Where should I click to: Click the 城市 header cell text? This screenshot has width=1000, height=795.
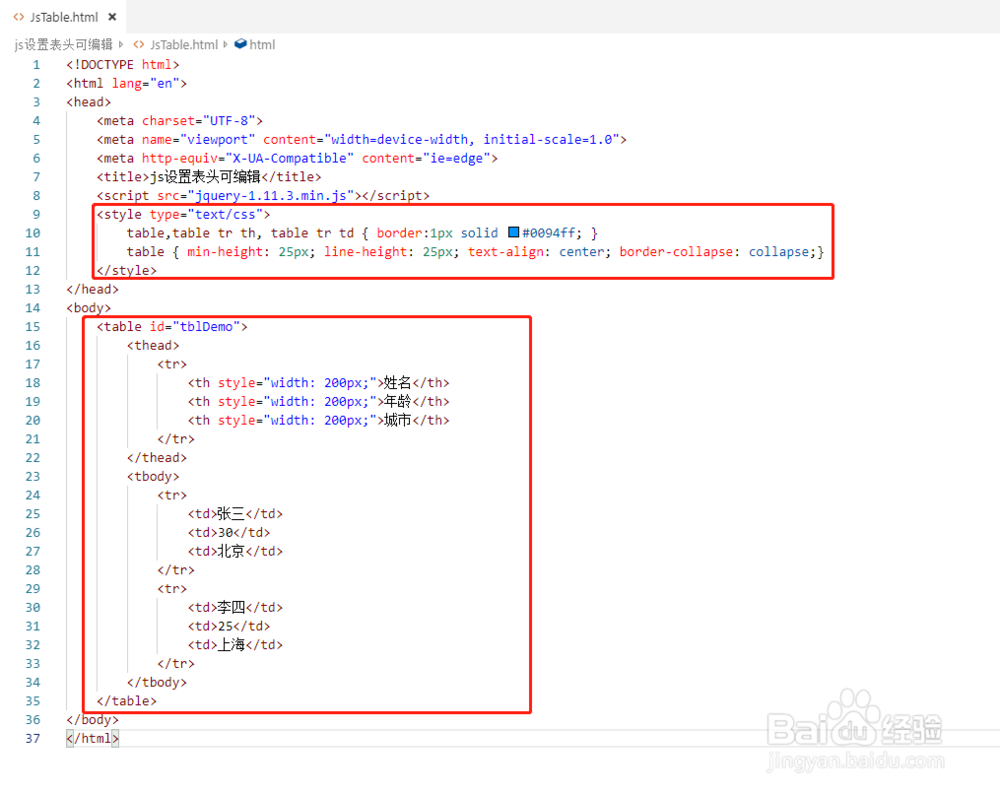pos(397,420)
